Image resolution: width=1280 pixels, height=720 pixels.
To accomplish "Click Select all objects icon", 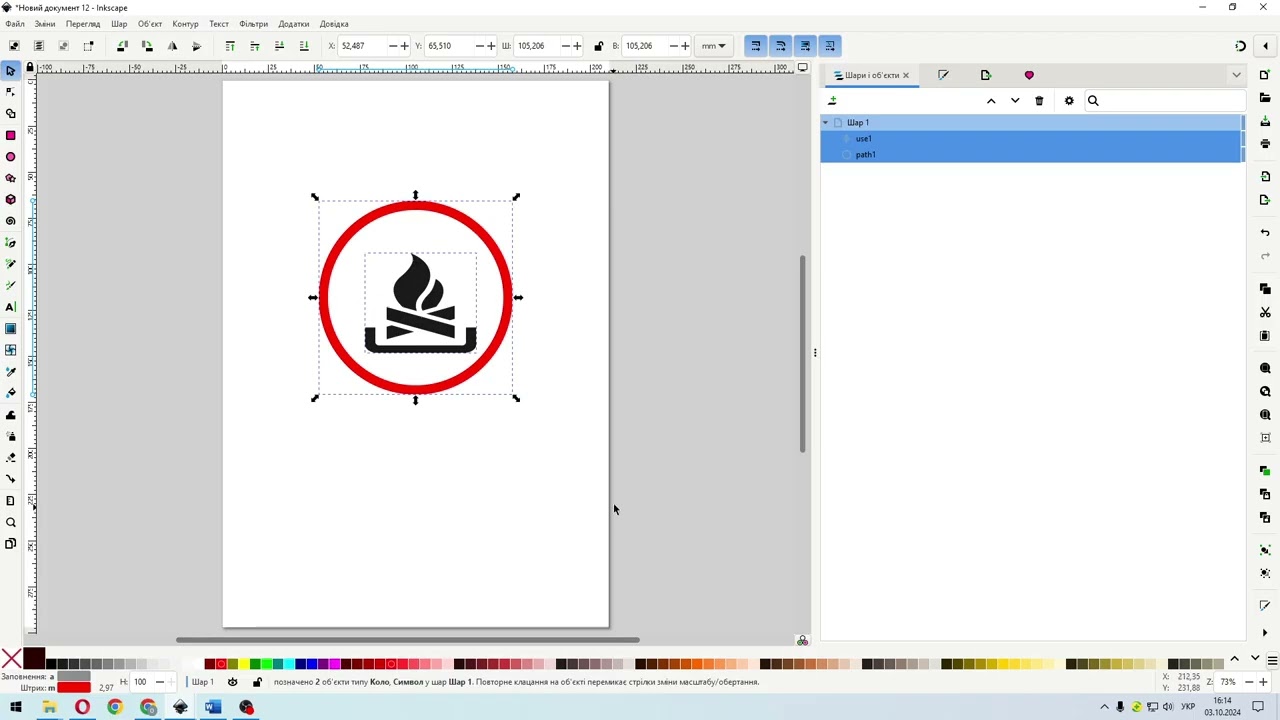I will 14,46.
